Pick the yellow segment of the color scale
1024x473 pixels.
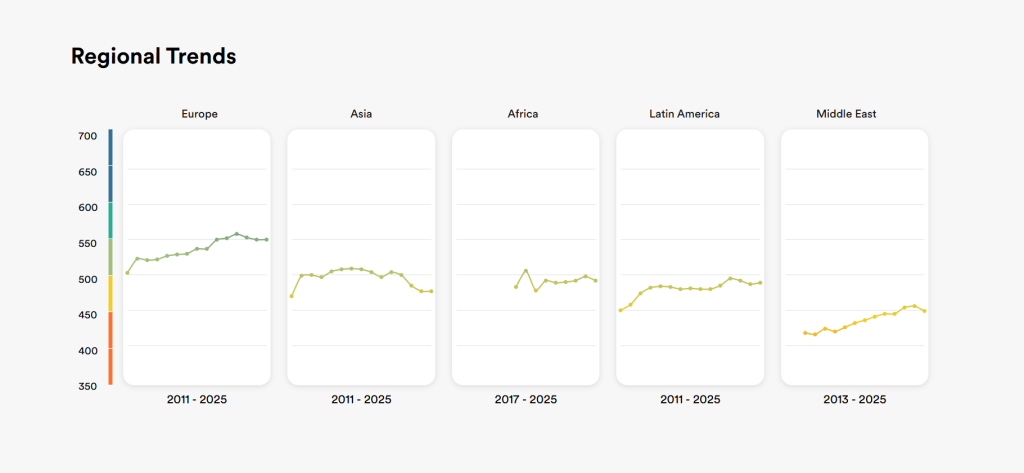pos(110,293)
